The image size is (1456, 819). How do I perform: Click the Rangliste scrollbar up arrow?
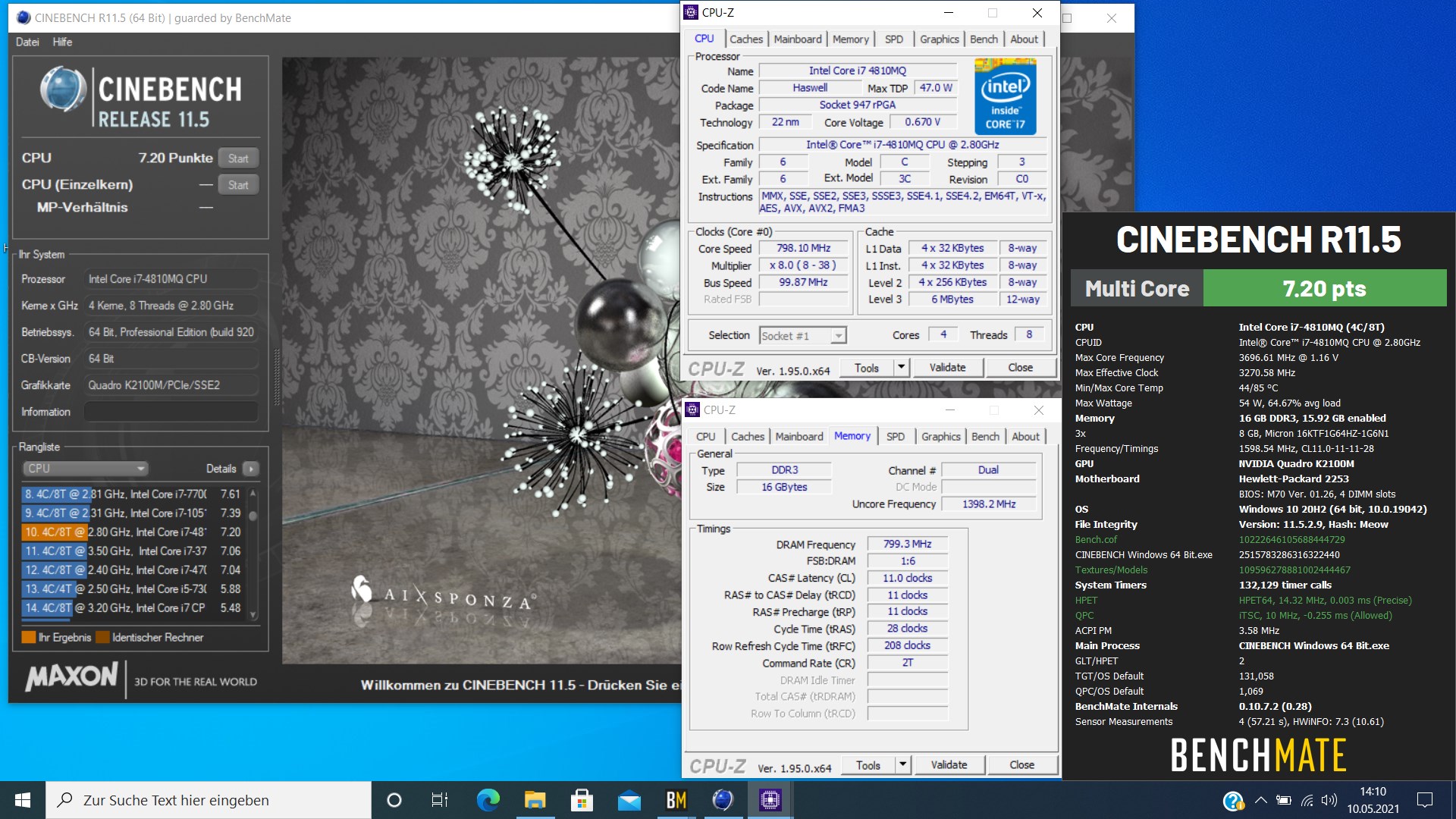[x=253, y=494]
